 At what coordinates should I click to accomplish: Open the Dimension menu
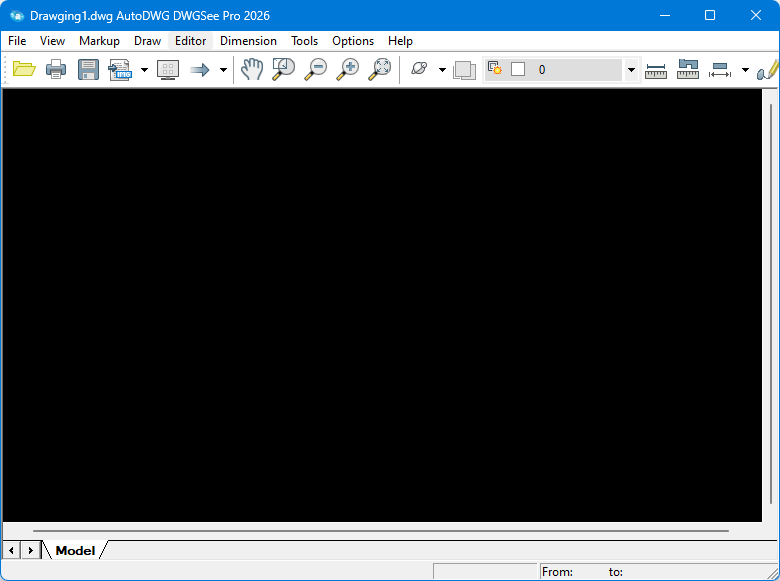click(x=248, y=41)
